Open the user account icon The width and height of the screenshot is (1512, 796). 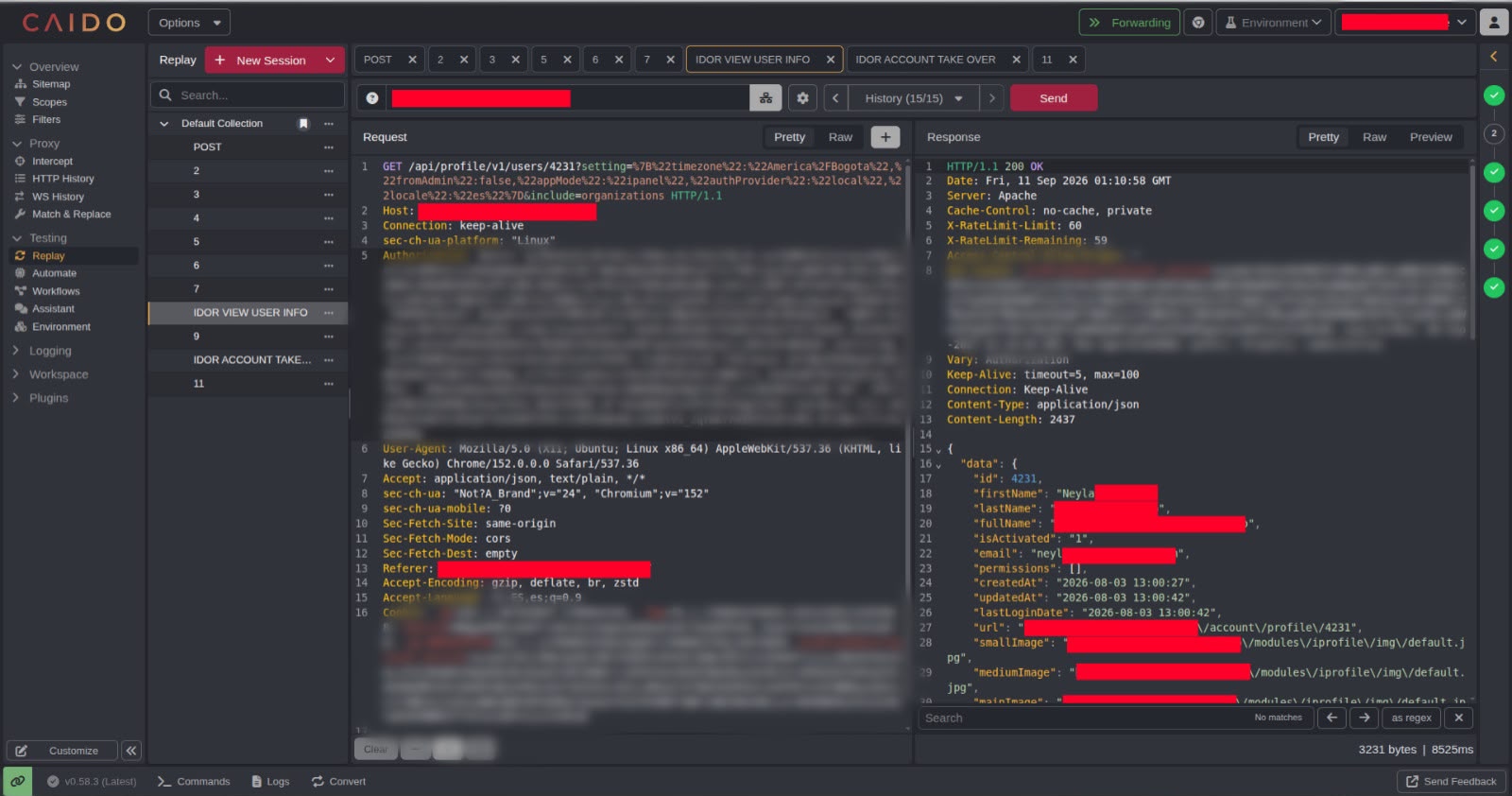[x=1494, y=22]
